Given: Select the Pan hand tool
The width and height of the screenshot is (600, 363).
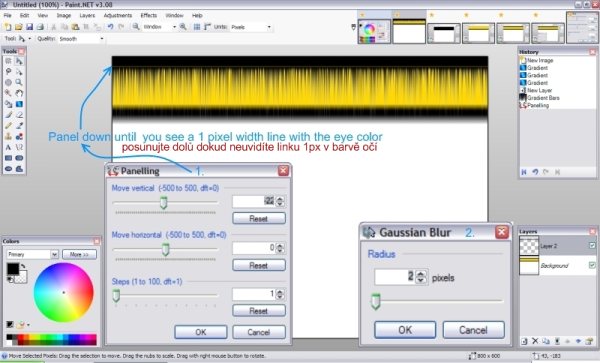Looking at the screenshot, I should pyautogui.click(x=19, y=93).
